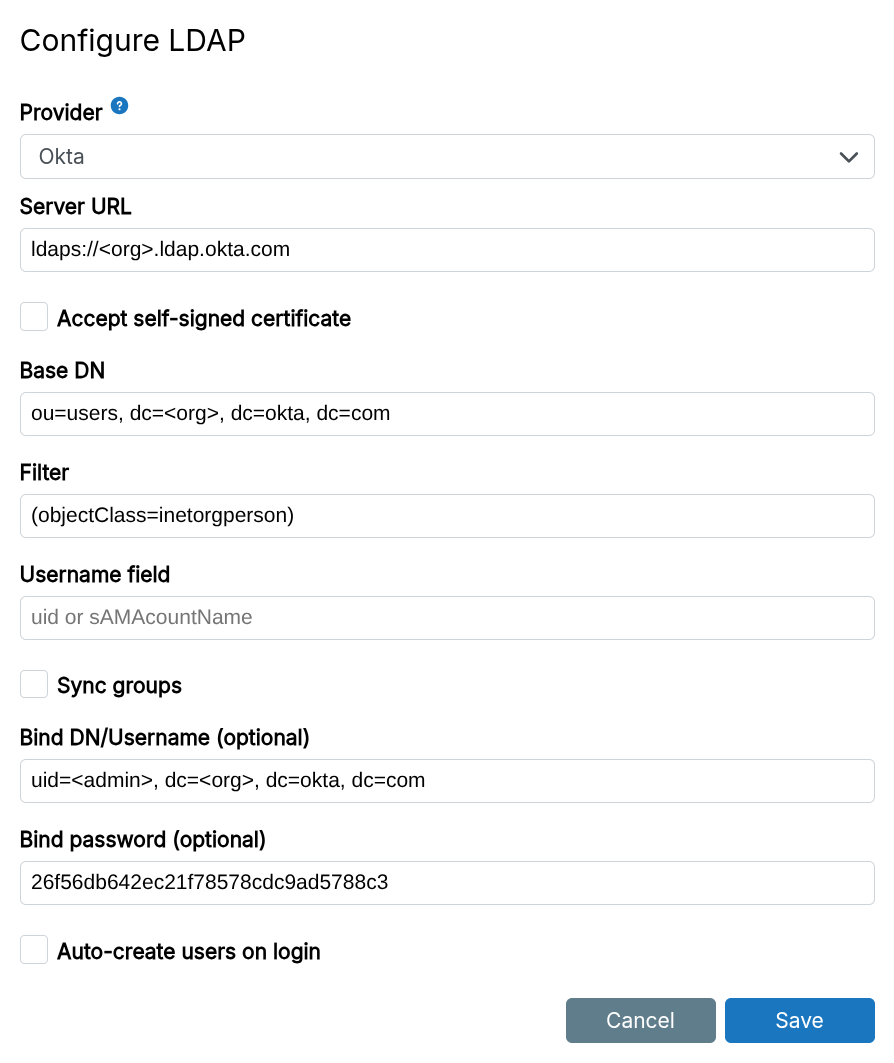Enable Auto-create users on login
Viewport: 894px width, 1063px height.
(34, 950)
